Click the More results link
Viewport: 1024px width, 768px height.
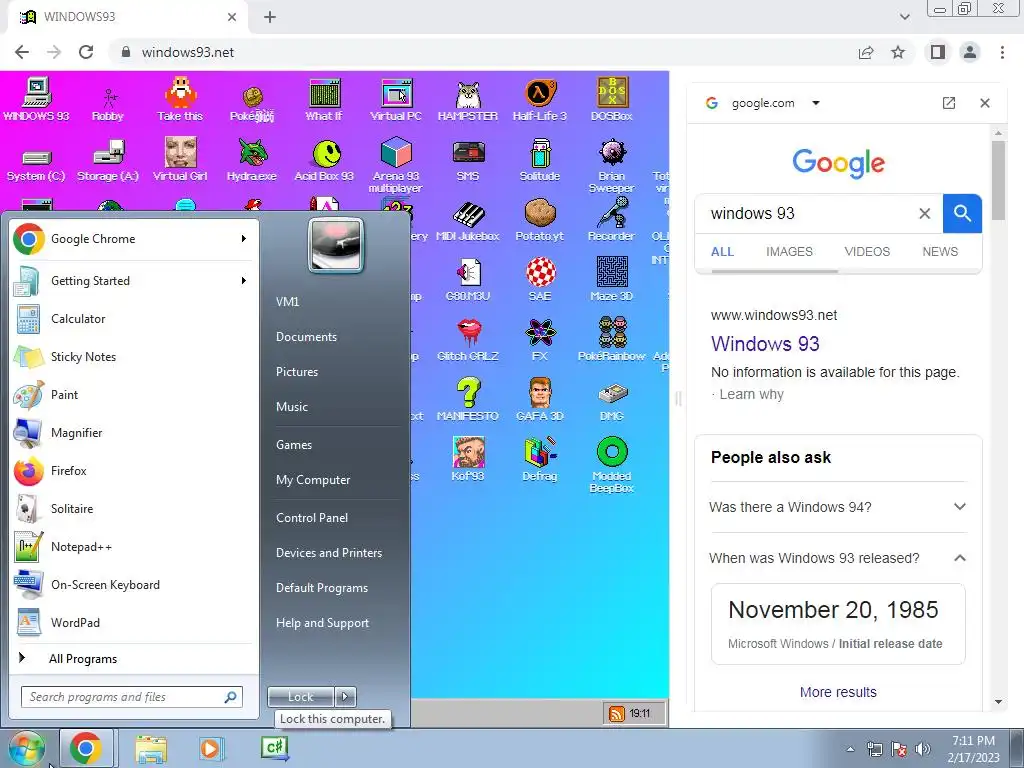tap(838, 692)
